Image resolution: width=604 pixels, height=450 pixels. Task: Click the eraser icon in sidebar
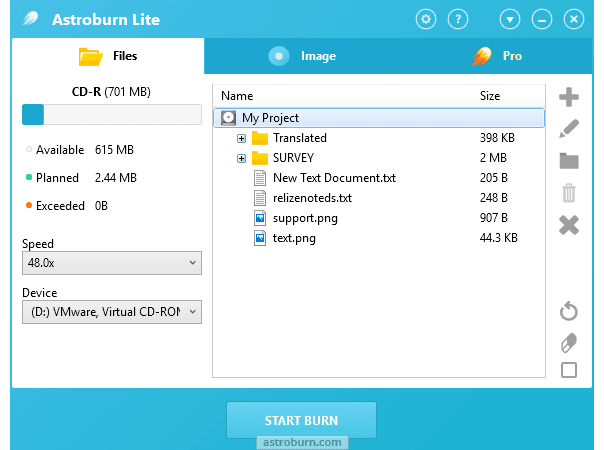569,342
